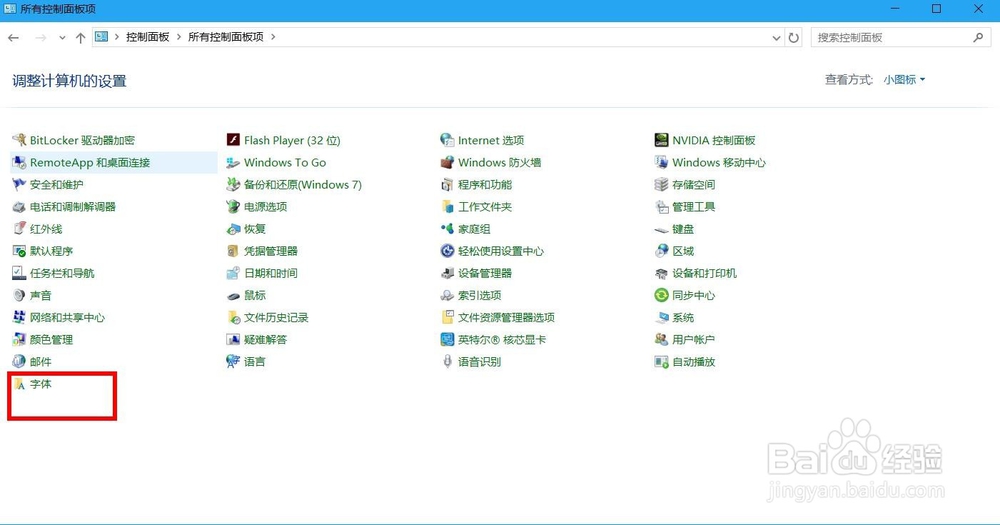The image size is (1000, 525).
Task: Open 语音识别 microphone icon
Action: [x=447, y=362]
